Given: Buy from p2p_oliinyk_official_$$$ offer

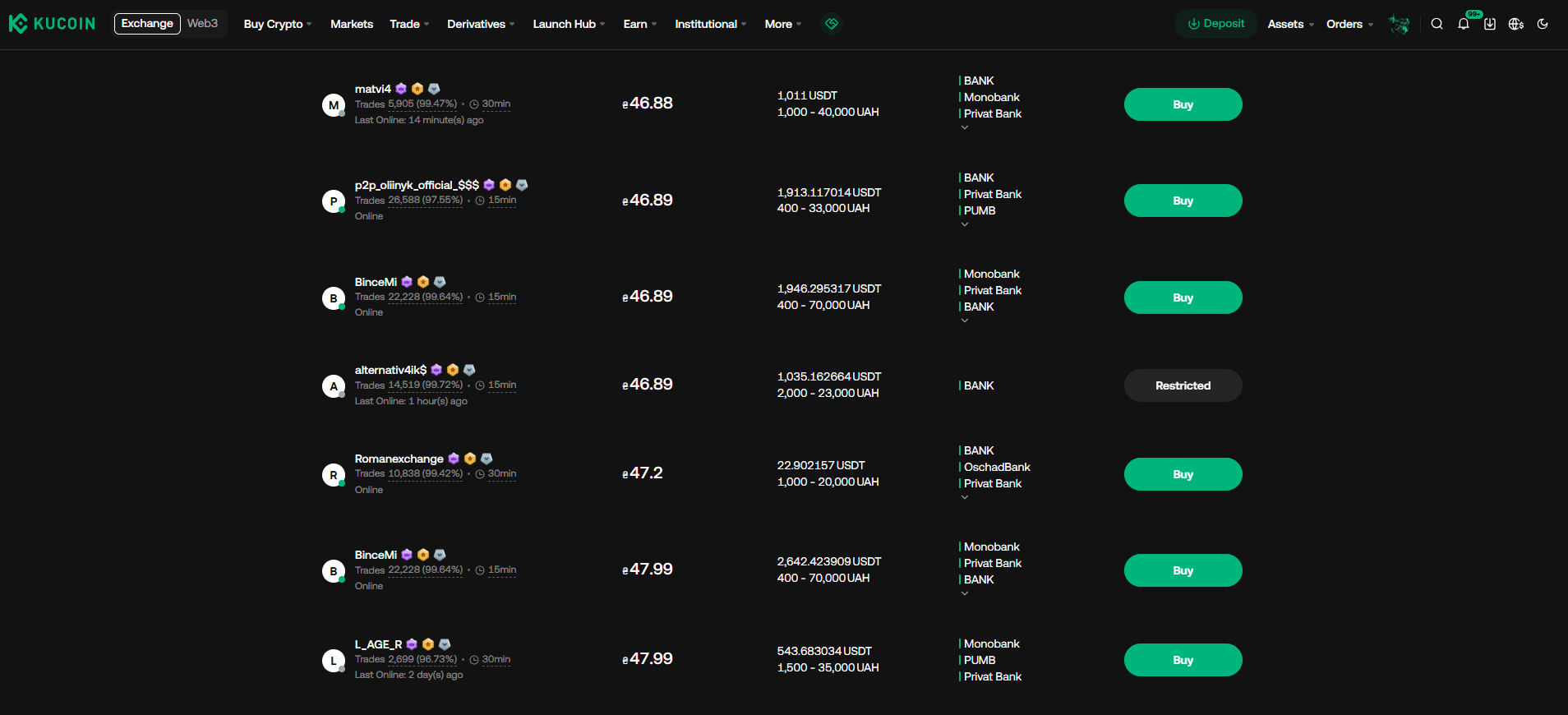Looking at the screenshot, I should point(1183,201).
